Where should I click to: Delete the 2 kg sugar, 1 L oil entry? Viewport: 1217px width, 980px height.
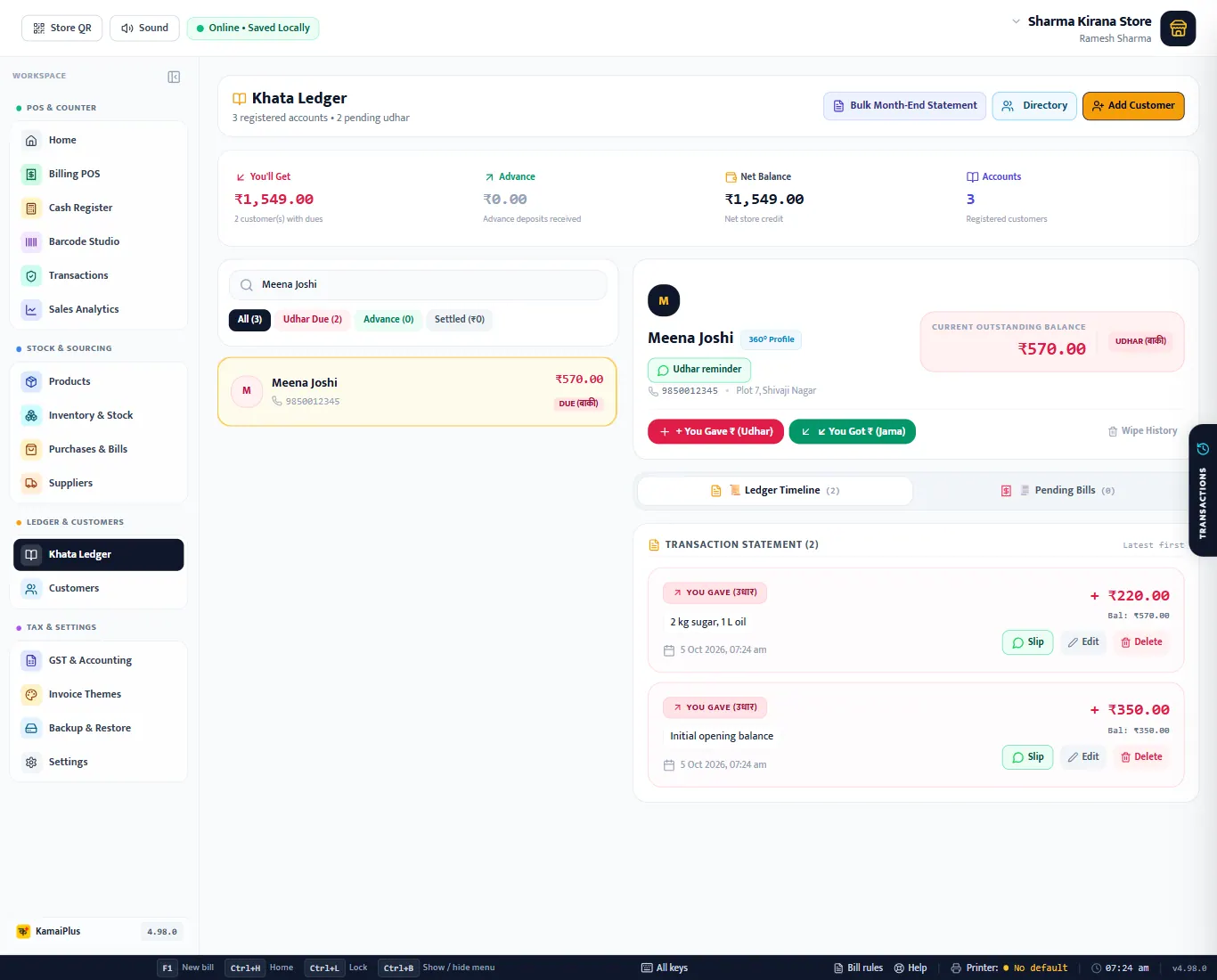click(x=1141, y=642)
